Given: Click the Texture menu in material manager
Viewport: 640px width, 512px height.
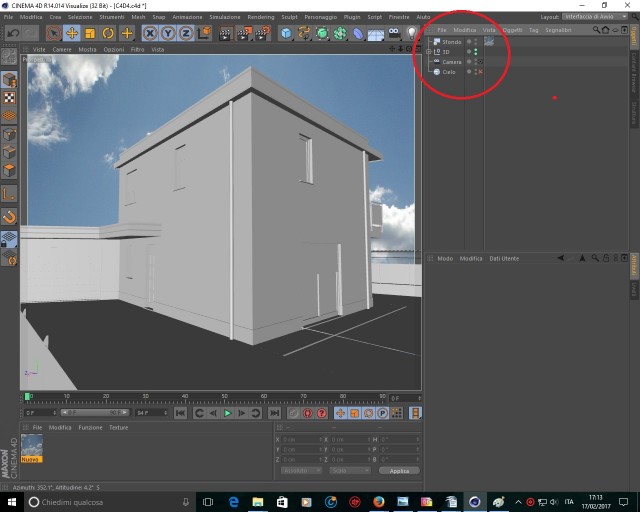Looking at the screenshot, I should tap(118, 427).
